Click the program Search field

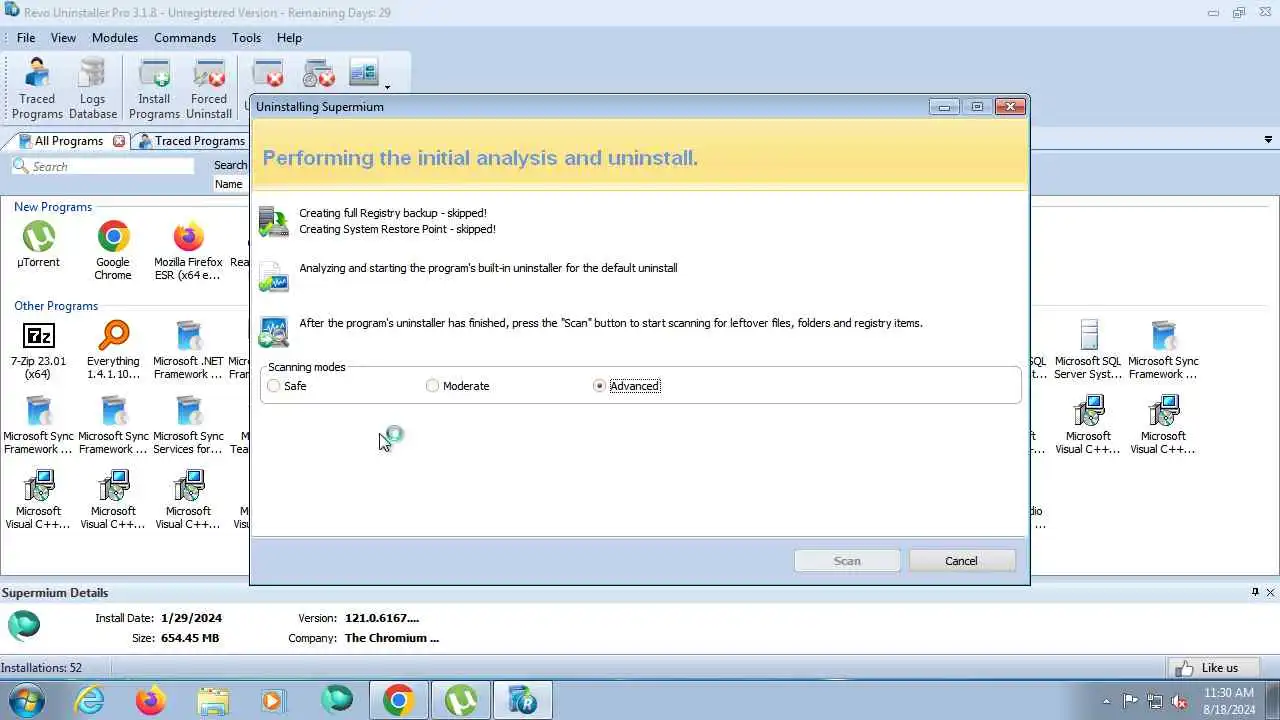(103, 166)
